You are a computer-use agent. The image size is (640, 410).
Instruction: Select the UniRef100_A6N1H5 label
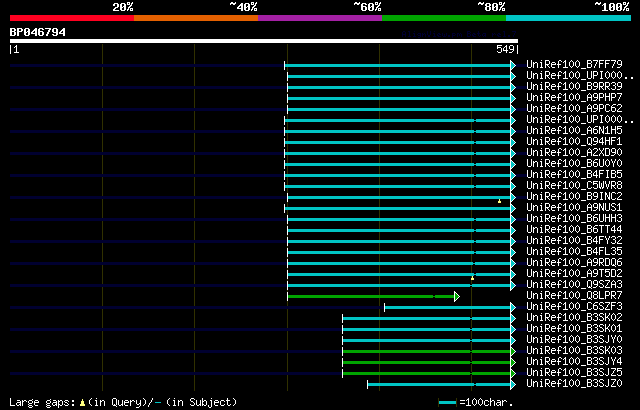(574, 131)
